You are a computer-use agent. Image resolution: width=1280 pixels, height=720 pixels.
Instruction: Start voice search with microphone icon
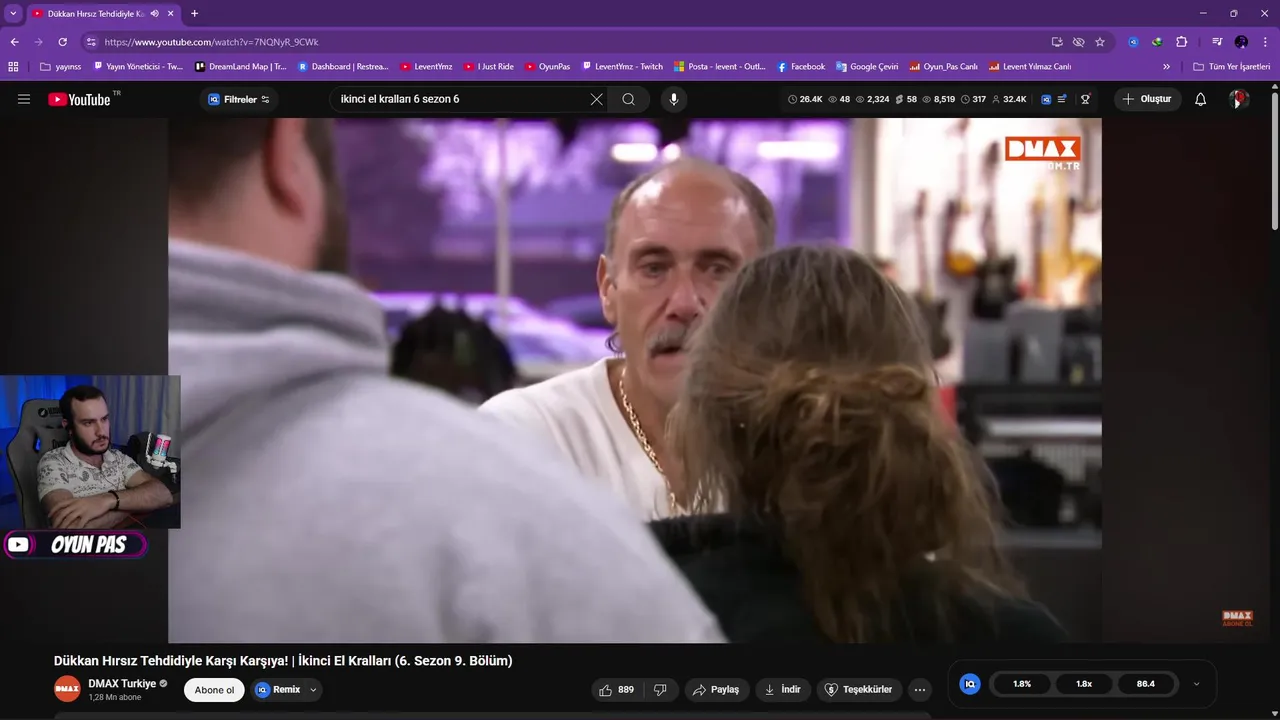pyautogui.click(x=673, y=99)
